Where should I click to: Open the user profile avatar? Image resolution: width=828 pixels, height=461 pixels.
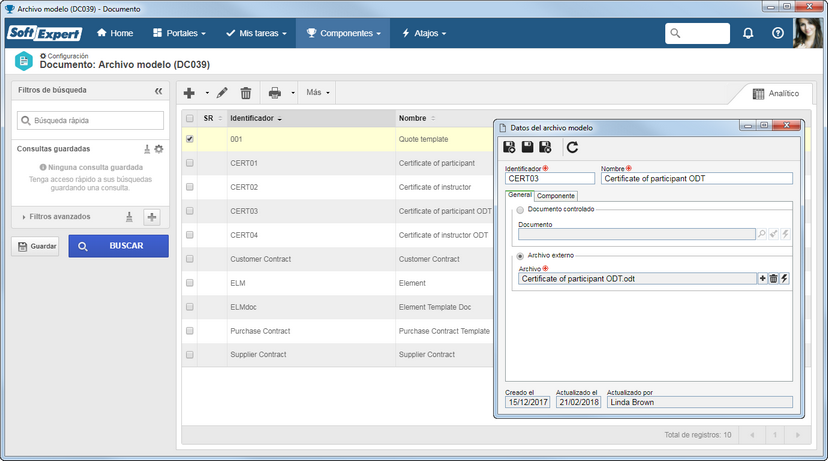point(808,33)
